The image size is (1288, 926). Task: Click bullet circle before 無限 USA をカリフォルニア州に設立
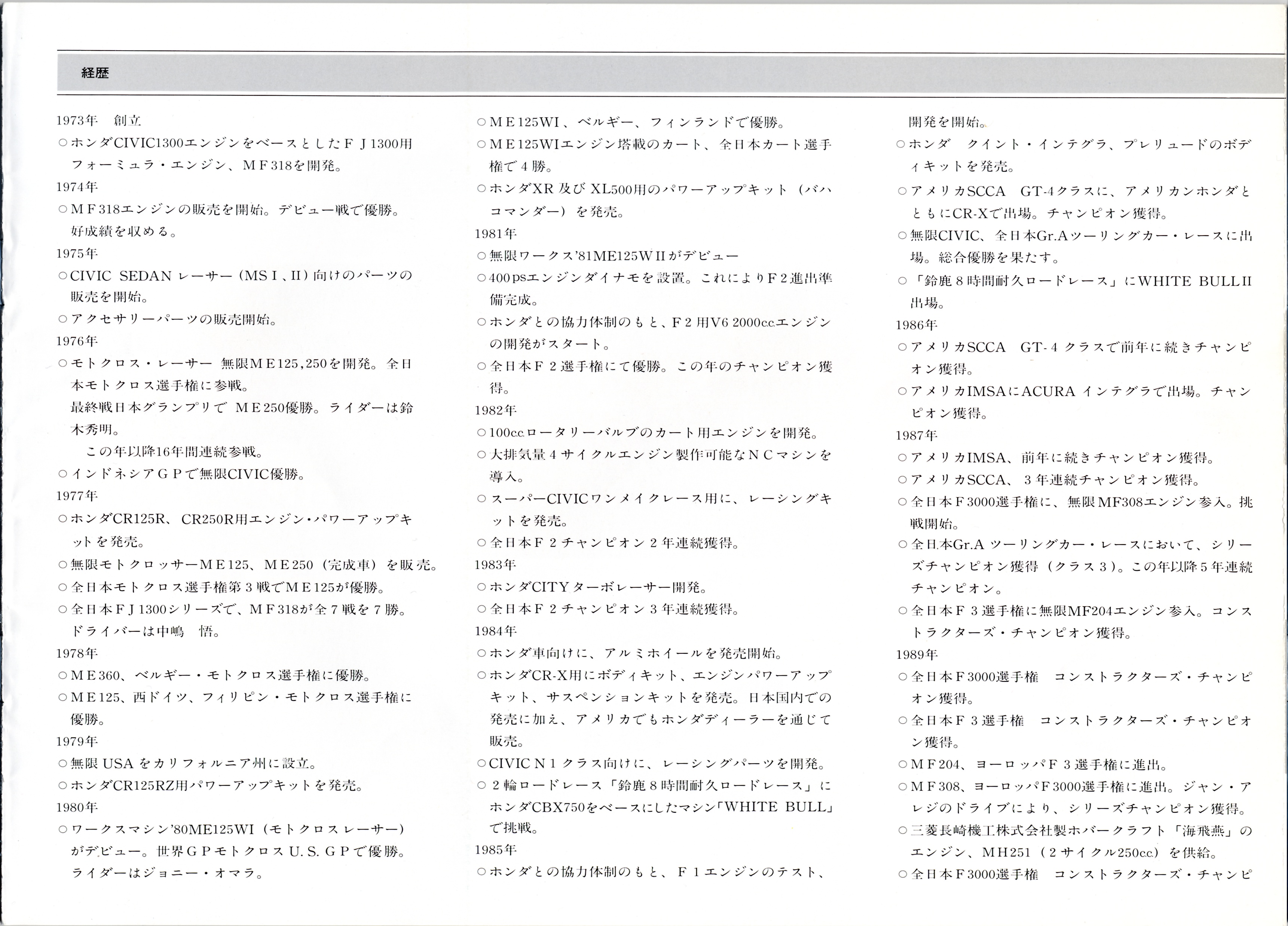[x=63, y=764]
